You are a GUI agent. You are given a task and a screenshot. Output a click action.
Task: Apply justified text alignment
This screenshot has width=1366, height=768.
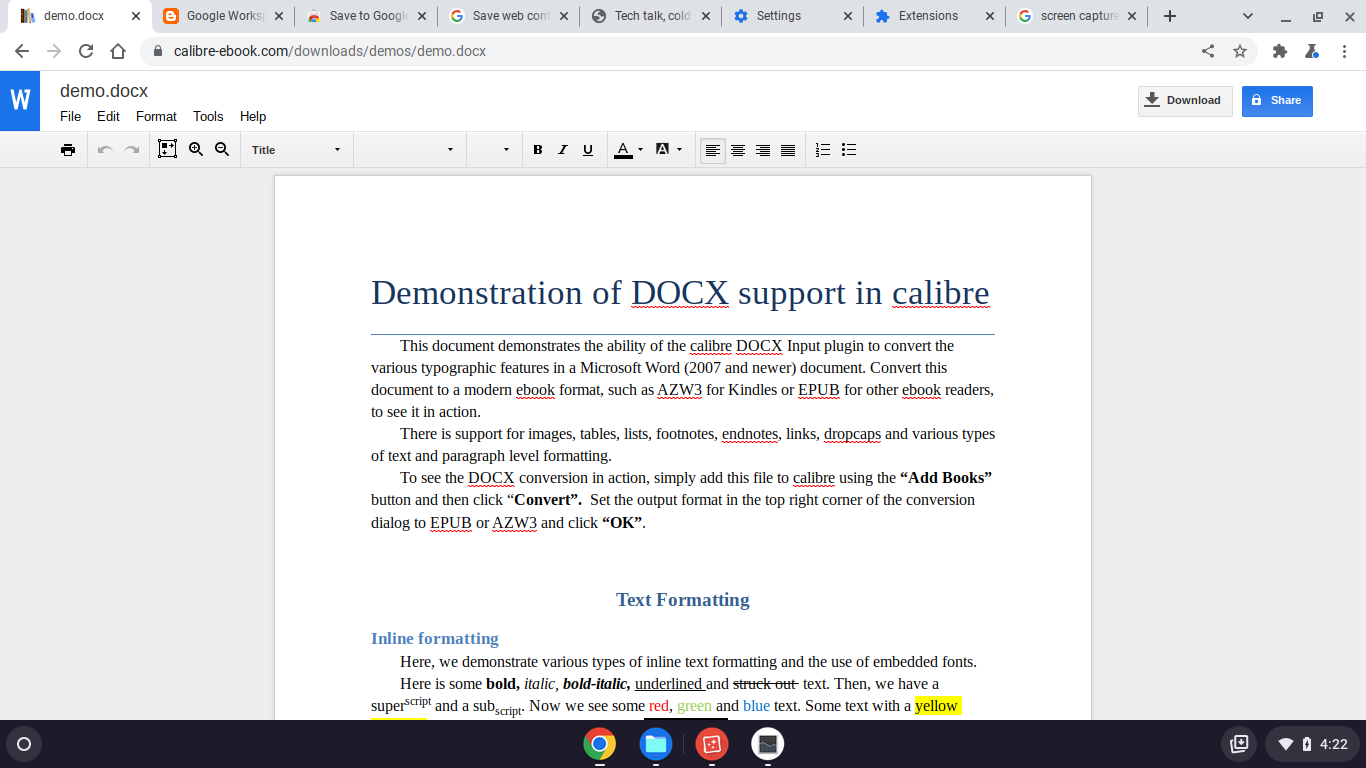pyautogui.click(x=788, y=149)
